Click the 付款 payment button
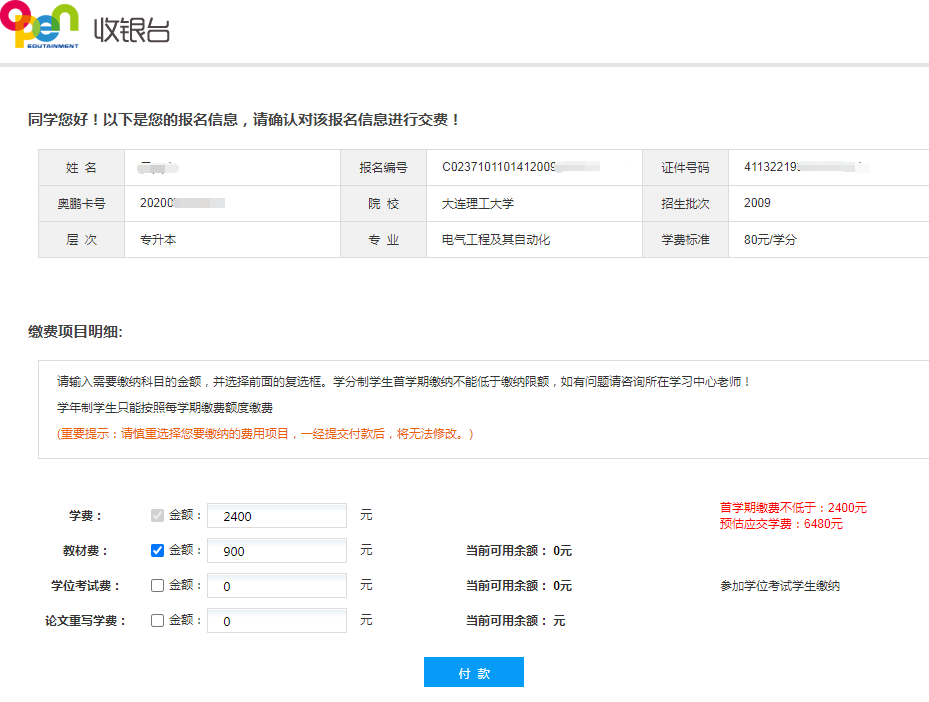 click(x=473, y=671)
